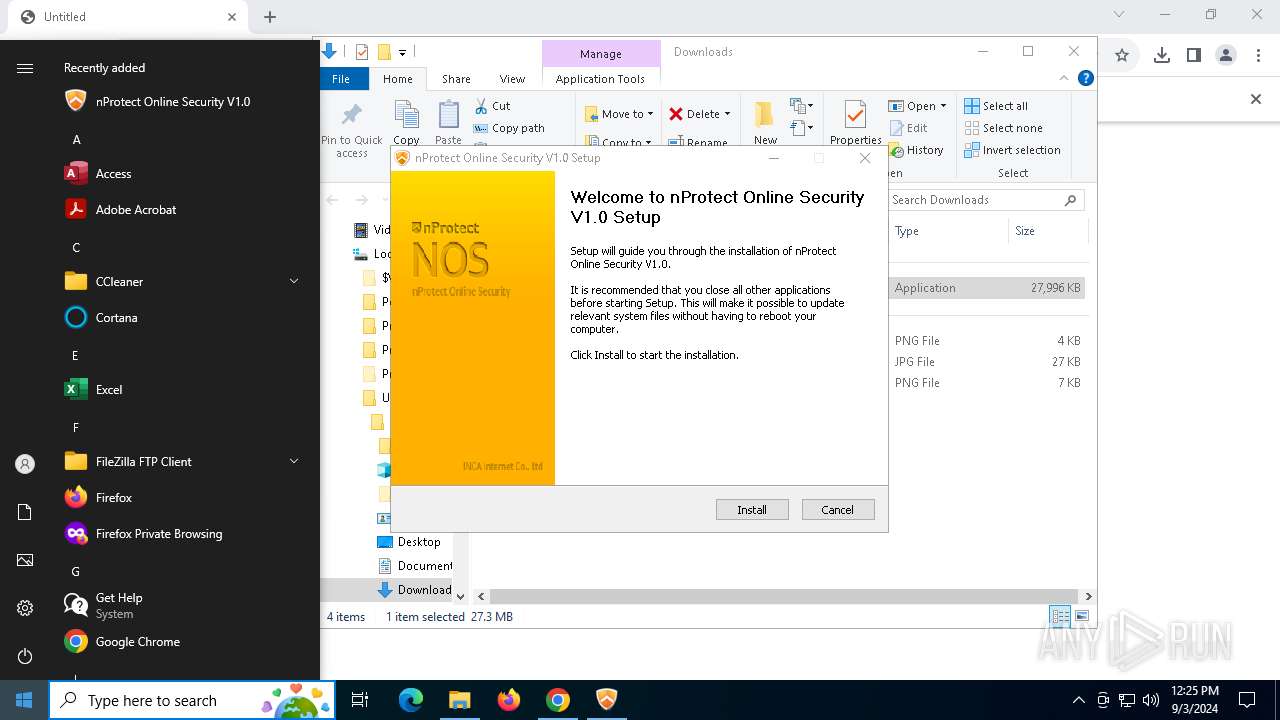Open Properties in the Explorer ribbon
The image size is (1280, 720).
pyautogui.click(x=855, y=122)
